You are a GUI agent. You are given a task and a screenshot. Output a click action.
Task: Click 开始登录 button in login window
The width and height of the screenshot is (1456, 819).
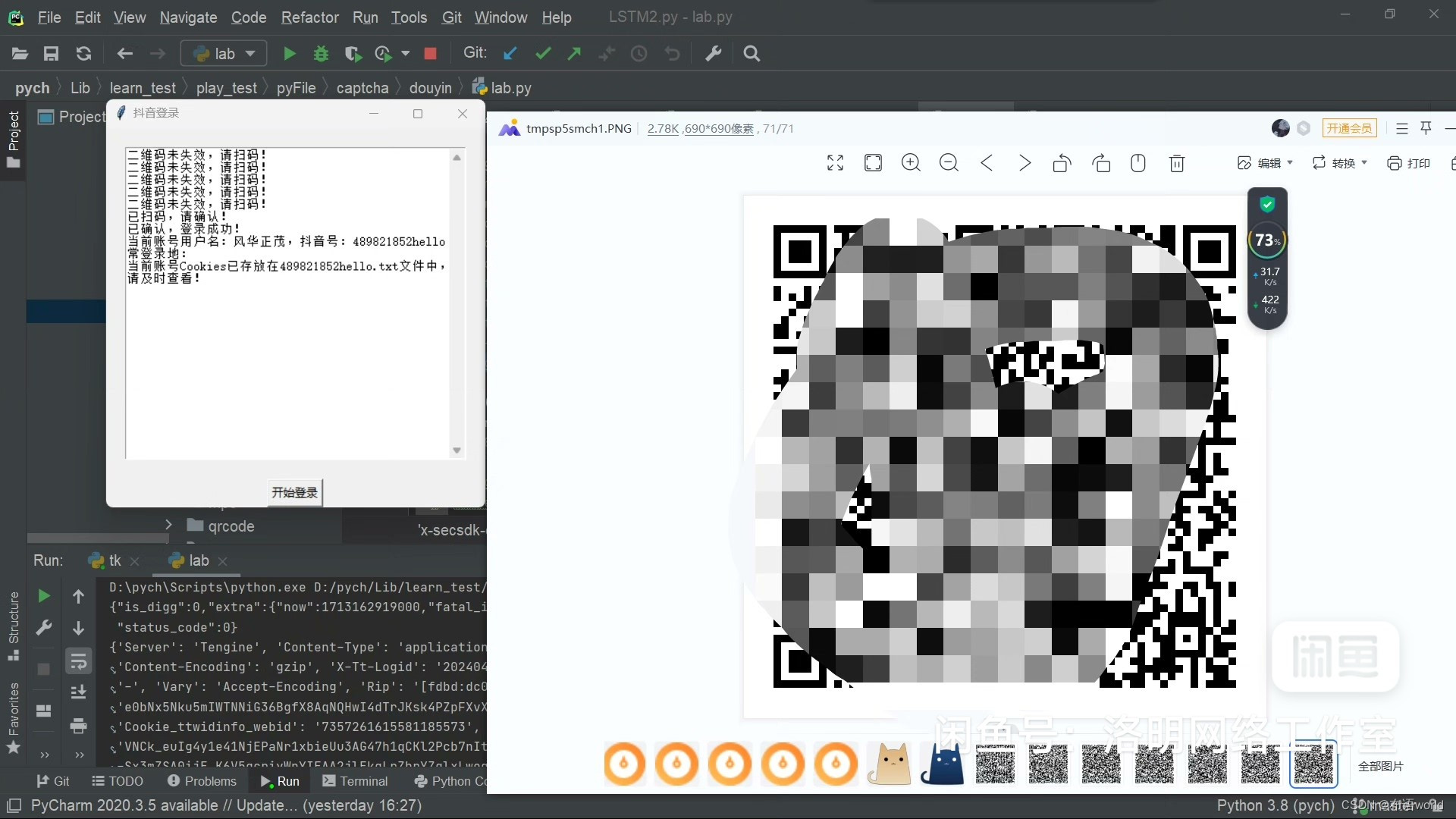pos(295,492)
